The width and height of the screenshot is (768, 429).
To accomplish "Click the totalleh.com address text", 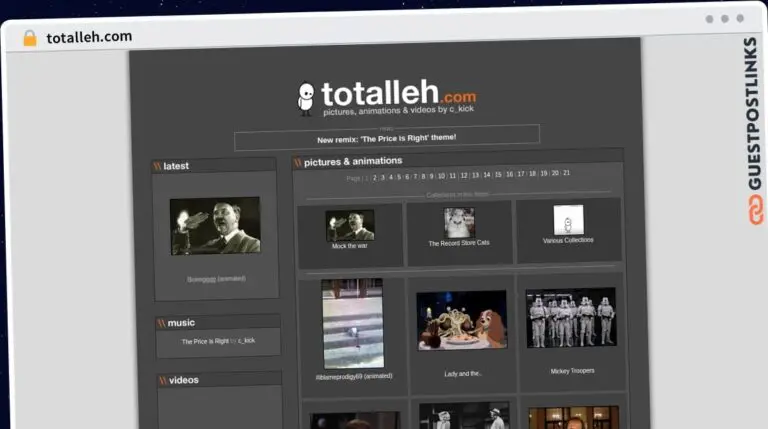I will [x=89, y=37].
